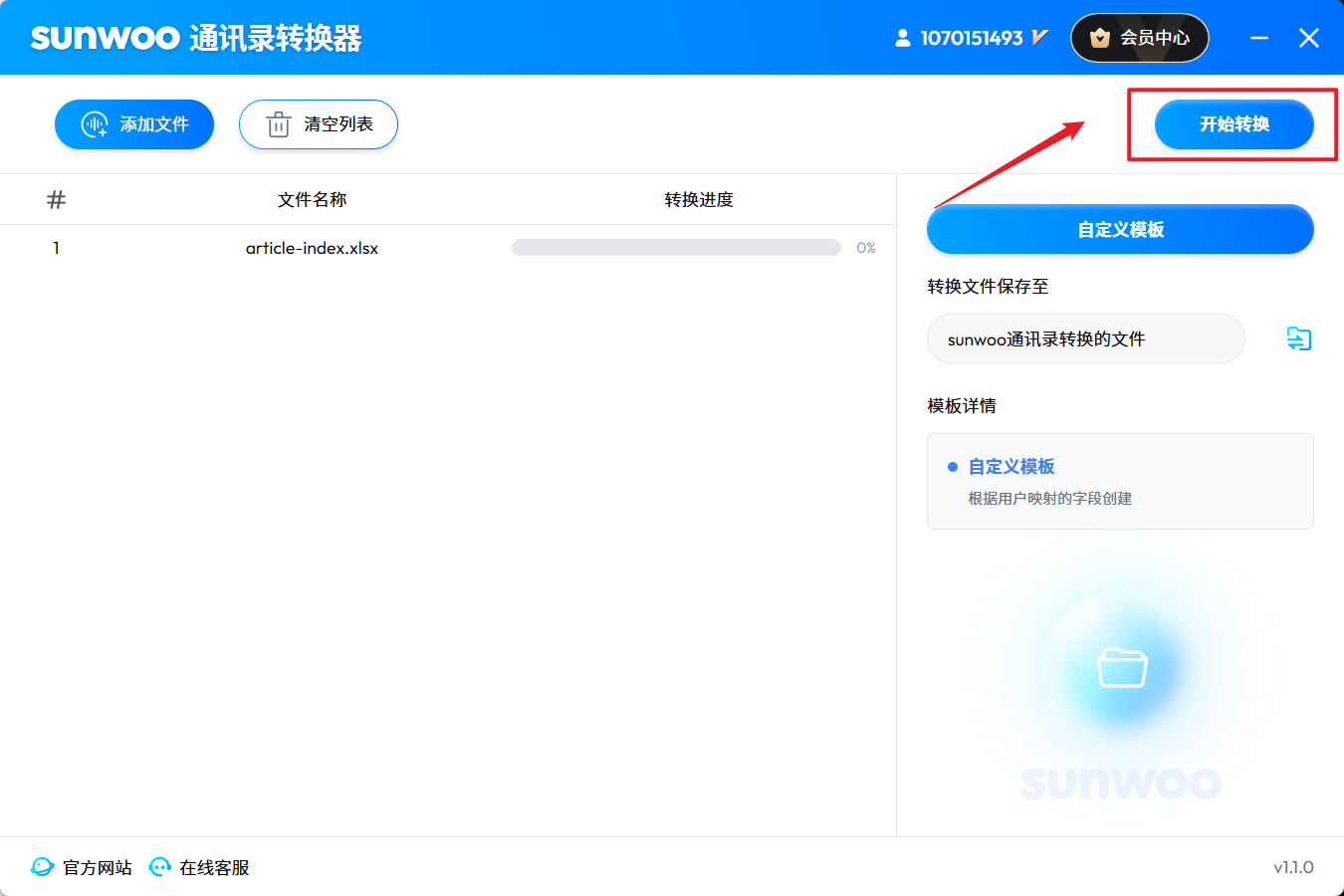Select the article-index.xlsx file row
1344x896 pixels.
[448, 248]
